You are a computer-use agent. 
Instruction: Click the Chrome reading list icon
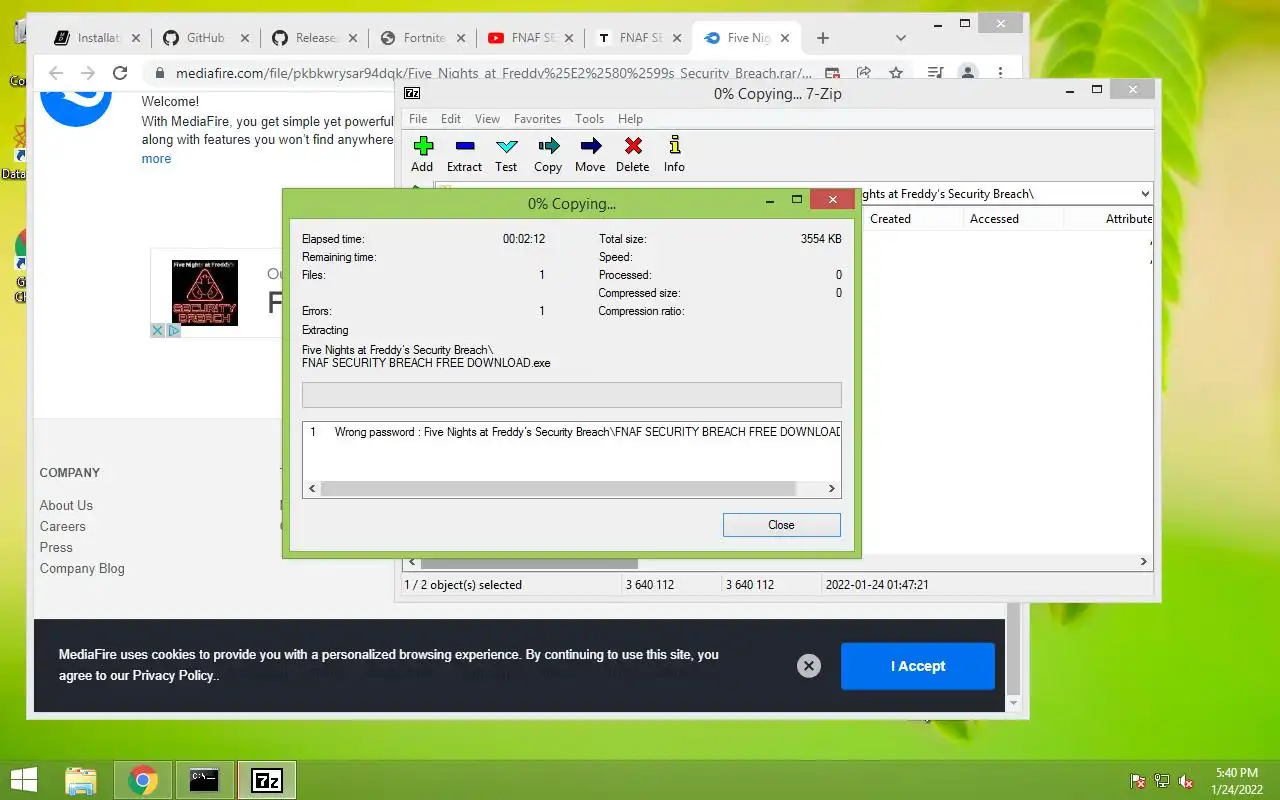934,73
